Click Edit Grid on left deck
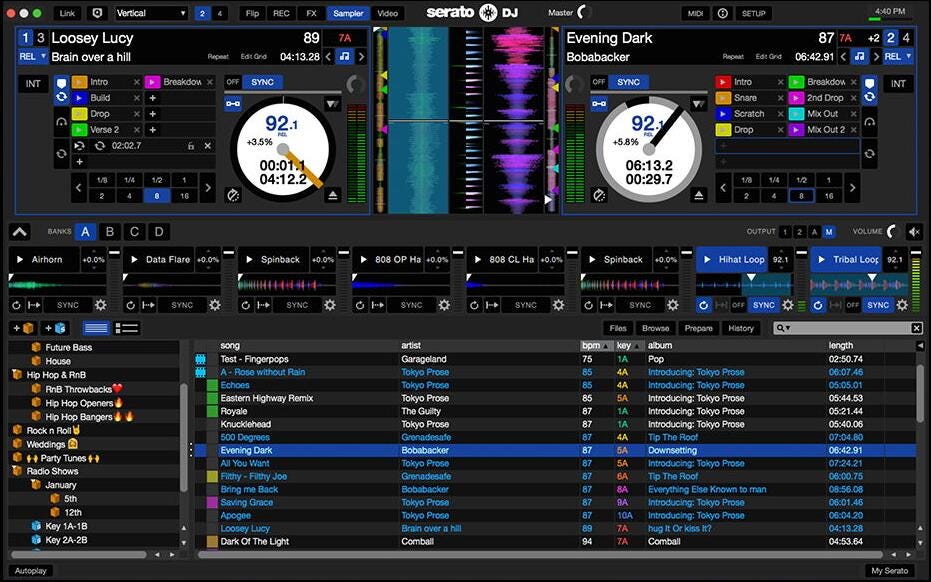This screenshot has height=582, width=931. pos(254,57)
